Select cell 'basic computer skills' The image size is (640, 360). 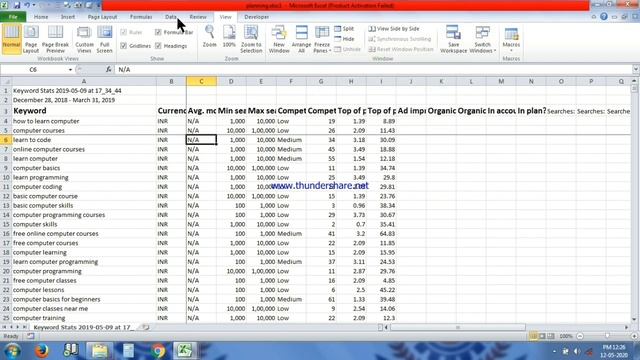point(84,205)
